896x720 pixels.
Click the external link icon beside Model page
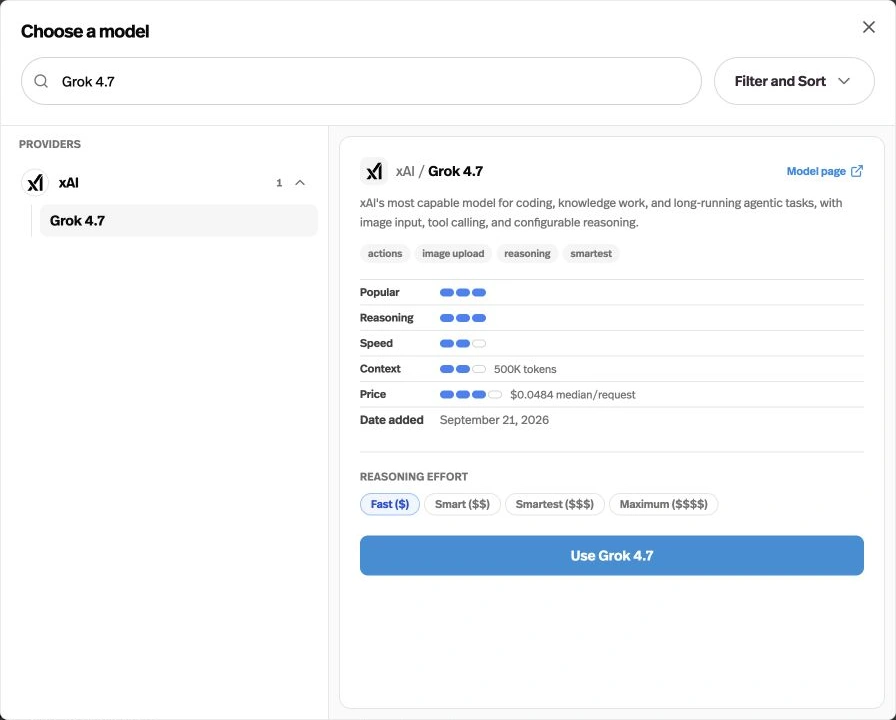click(x=857, y=171)
